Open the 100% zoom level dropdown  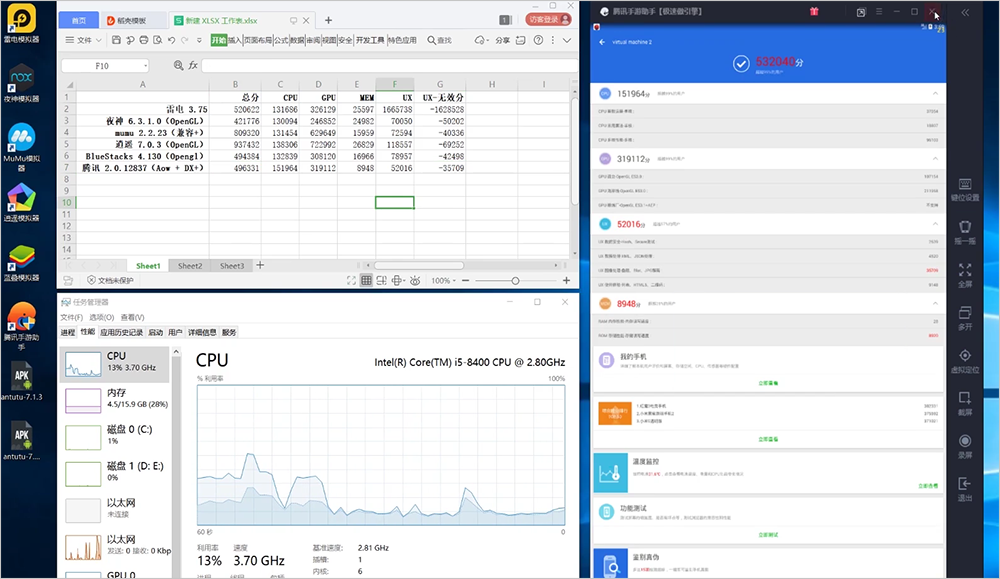(444, 281)
